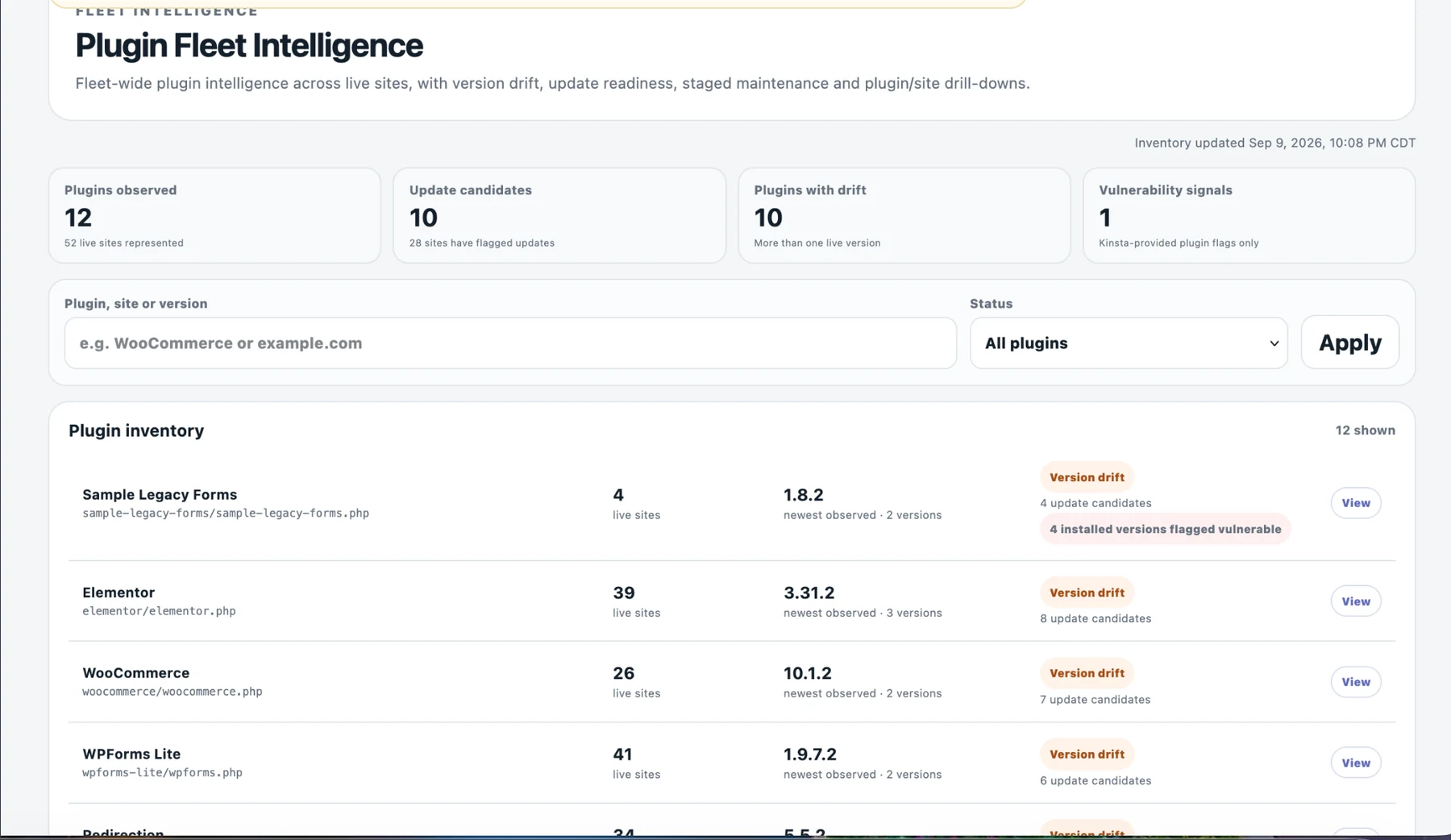The image size is (1451, 840).
Task: Click the '12 shown' count label
Action: point(1365,430)
